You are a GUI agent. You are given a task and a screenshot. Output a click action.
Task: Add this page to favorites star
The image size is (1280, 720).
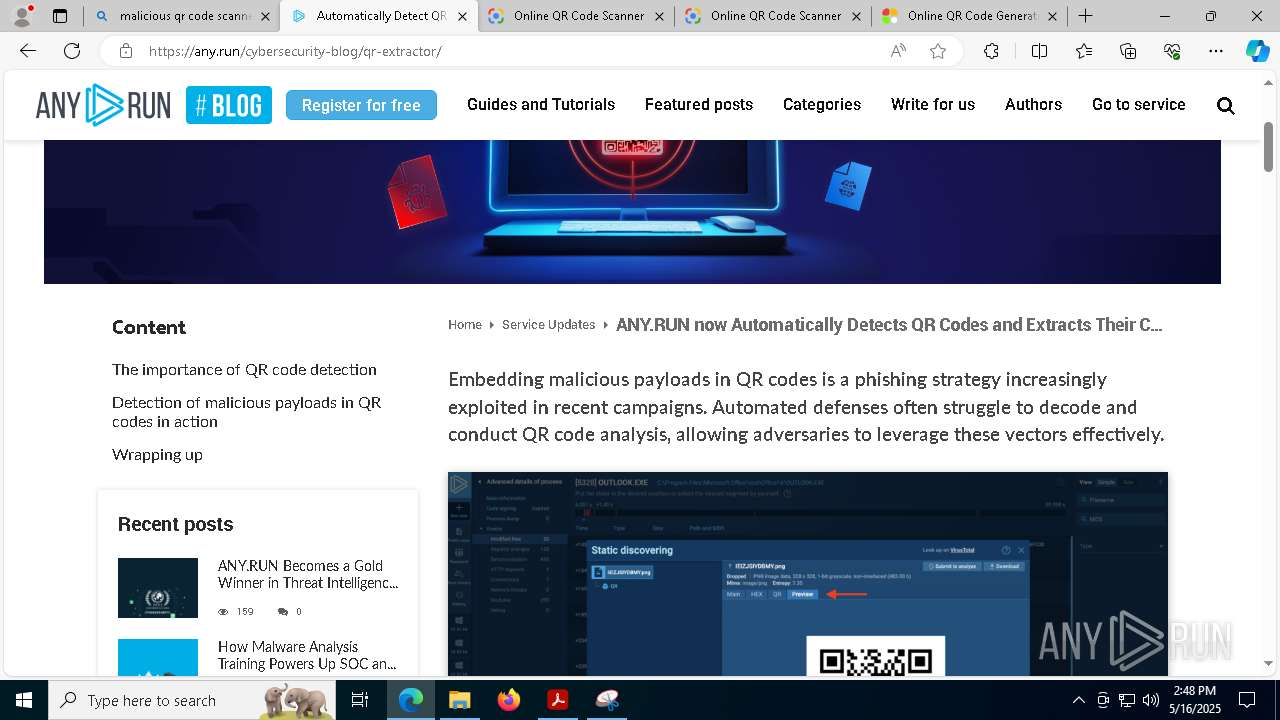pyautogui.click(x=938, y=51)
